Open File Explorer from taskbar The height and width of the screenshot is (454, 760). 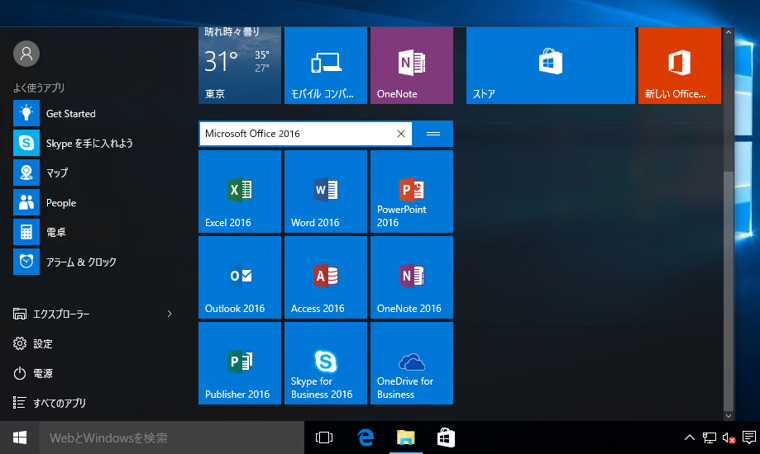point(406,438)
